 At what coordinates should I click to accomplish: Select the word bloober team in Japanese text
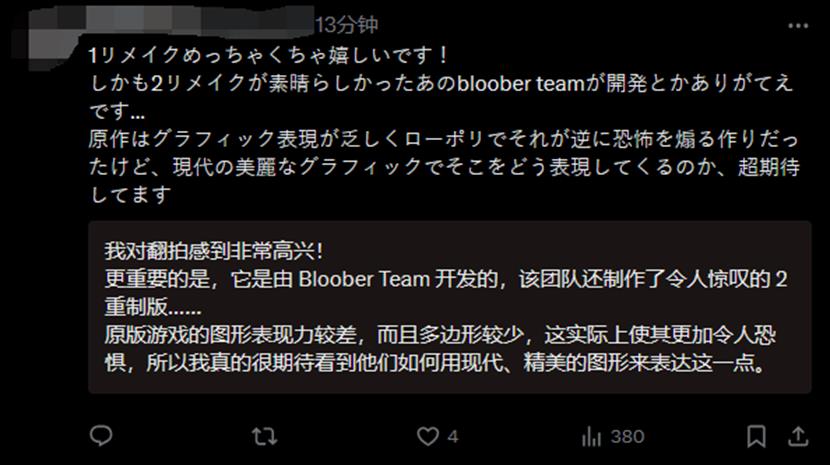tap(520, 83)
